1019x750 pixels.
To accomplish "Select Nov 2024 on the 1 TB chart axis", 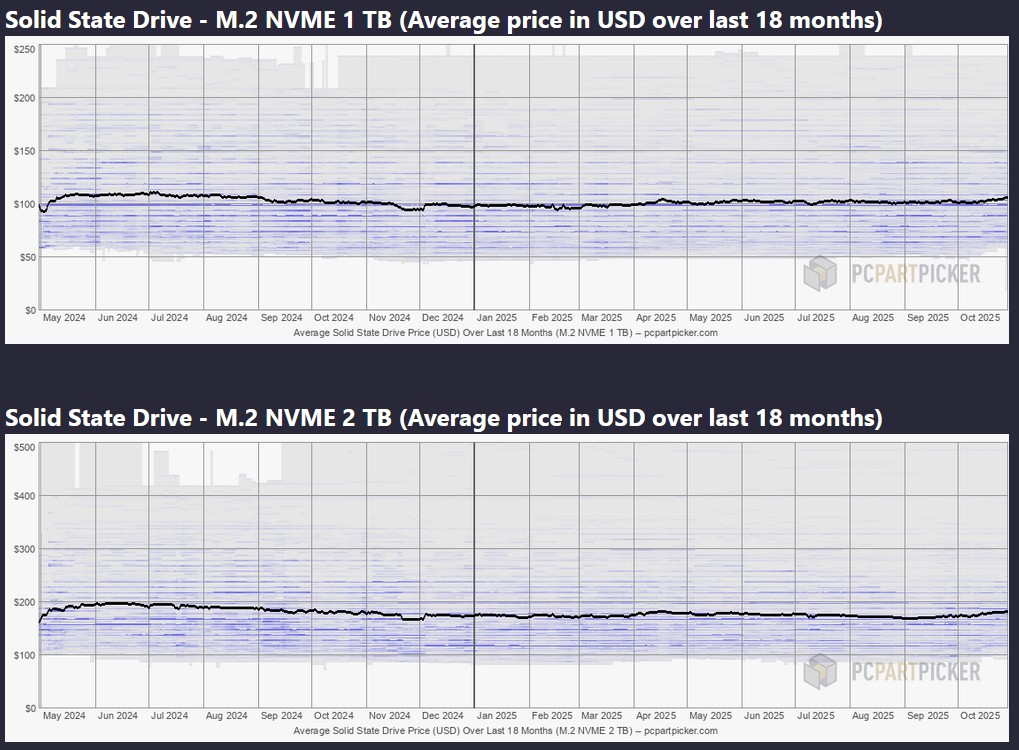I will point(390,318).
